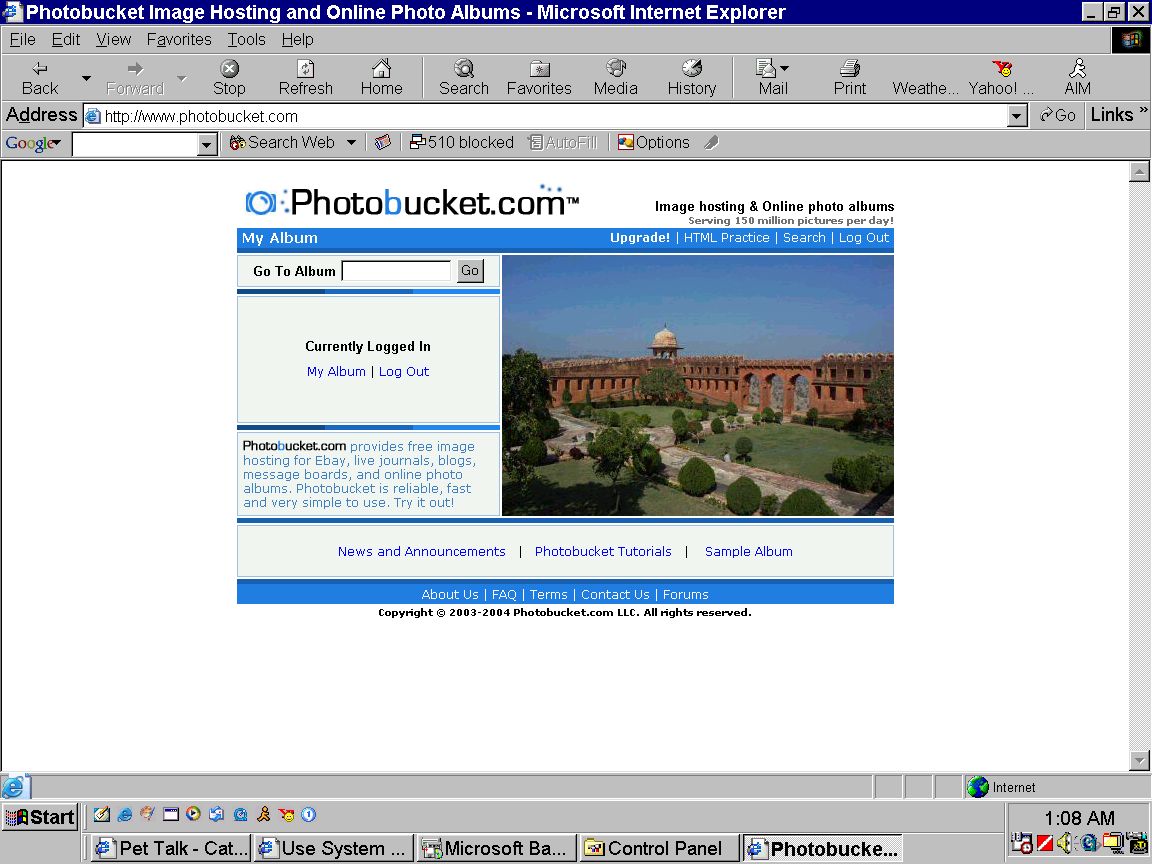Click the grayed Forward toolbar button
The width and height of the screenshot is (1152, 864).
(134, 78)
